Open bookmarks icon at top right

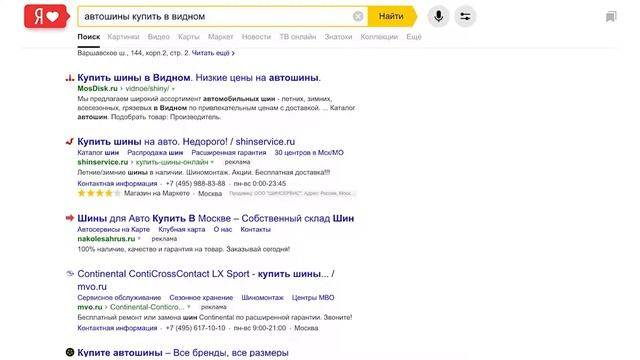coord(611,17)
